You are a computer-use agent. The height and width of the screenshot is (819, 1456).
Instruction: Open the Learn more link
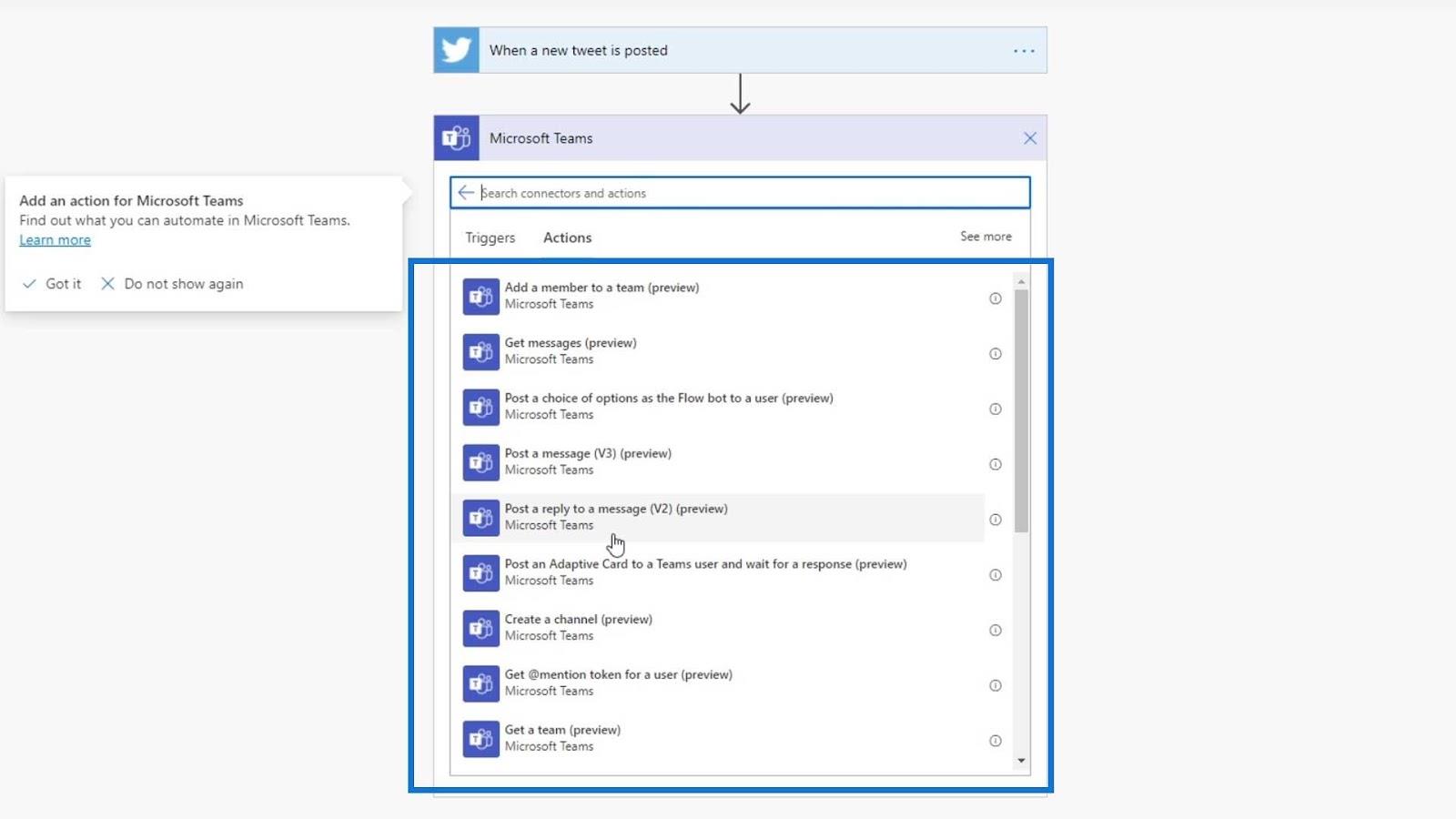pos(56,240)
